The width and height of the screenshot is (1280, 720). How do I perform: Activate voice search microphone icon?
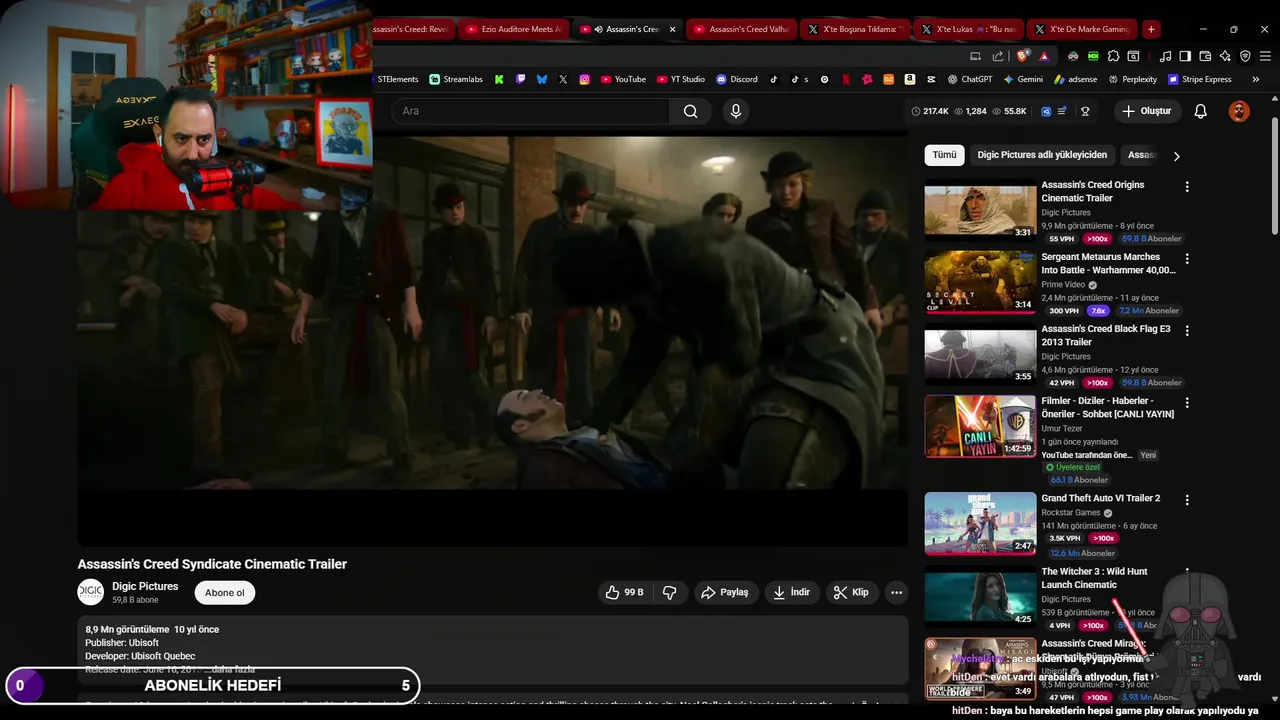coord(736,111)
